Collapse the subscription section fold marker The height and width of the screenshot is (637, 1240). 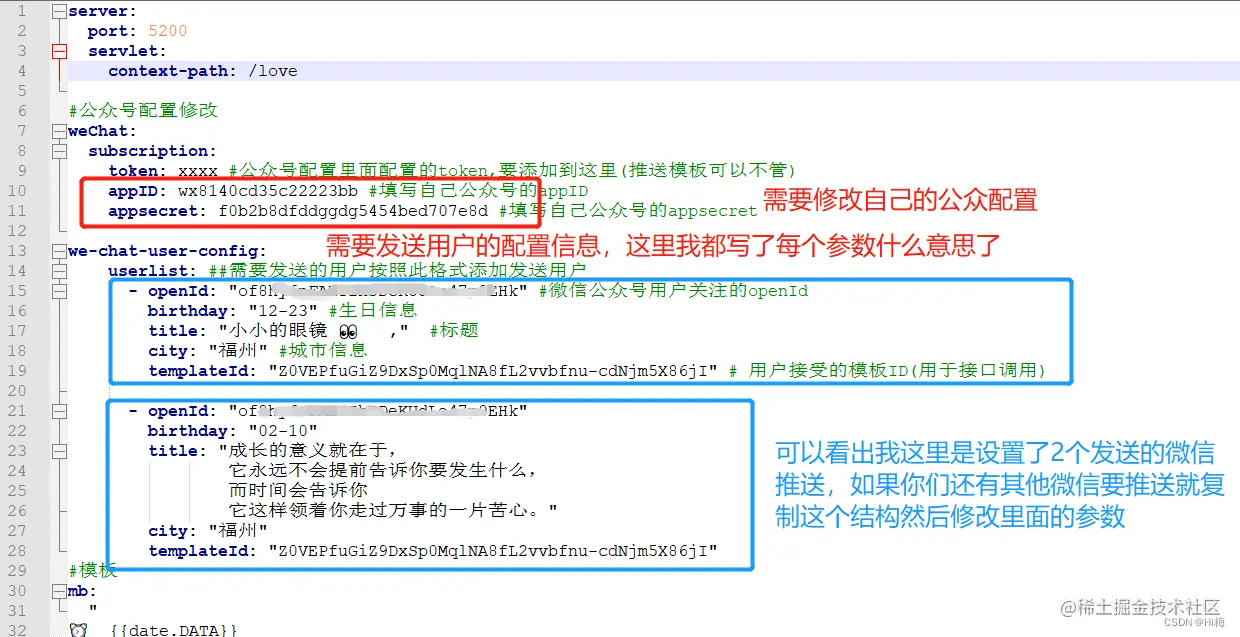58,151
